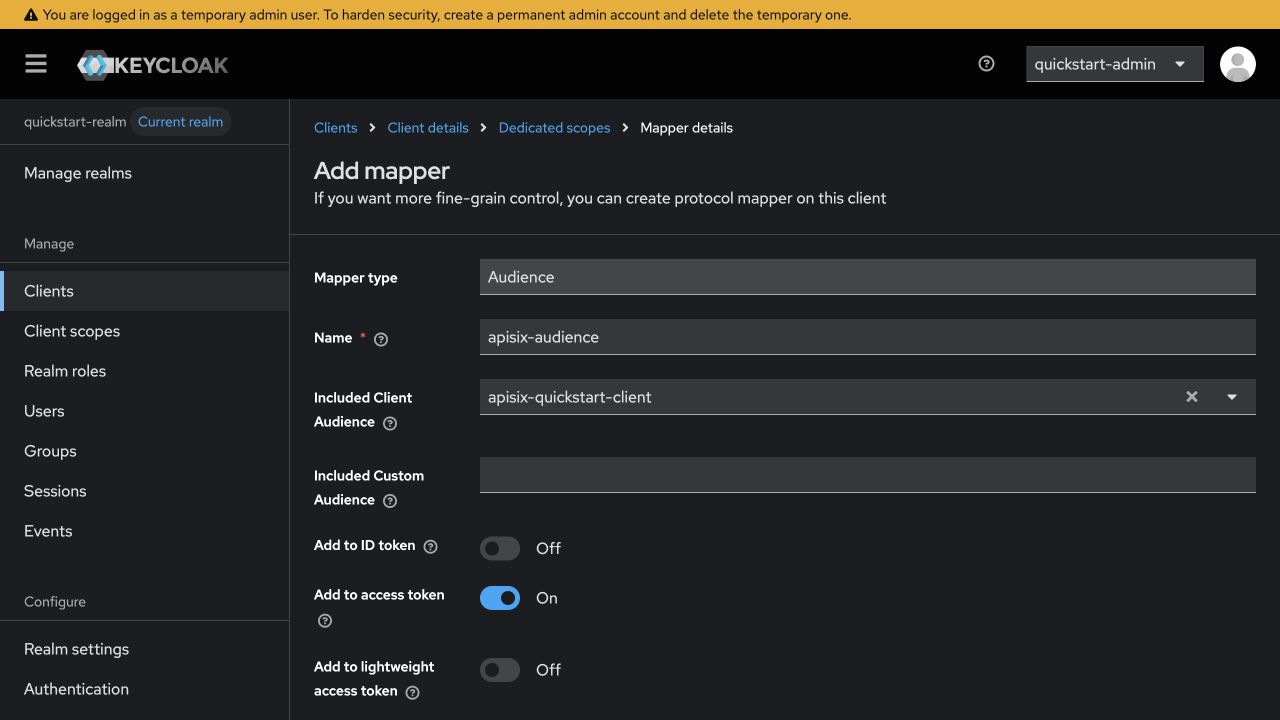
Task: Clear the apisix-quickstart-client selection
Action: (1192, 397)
